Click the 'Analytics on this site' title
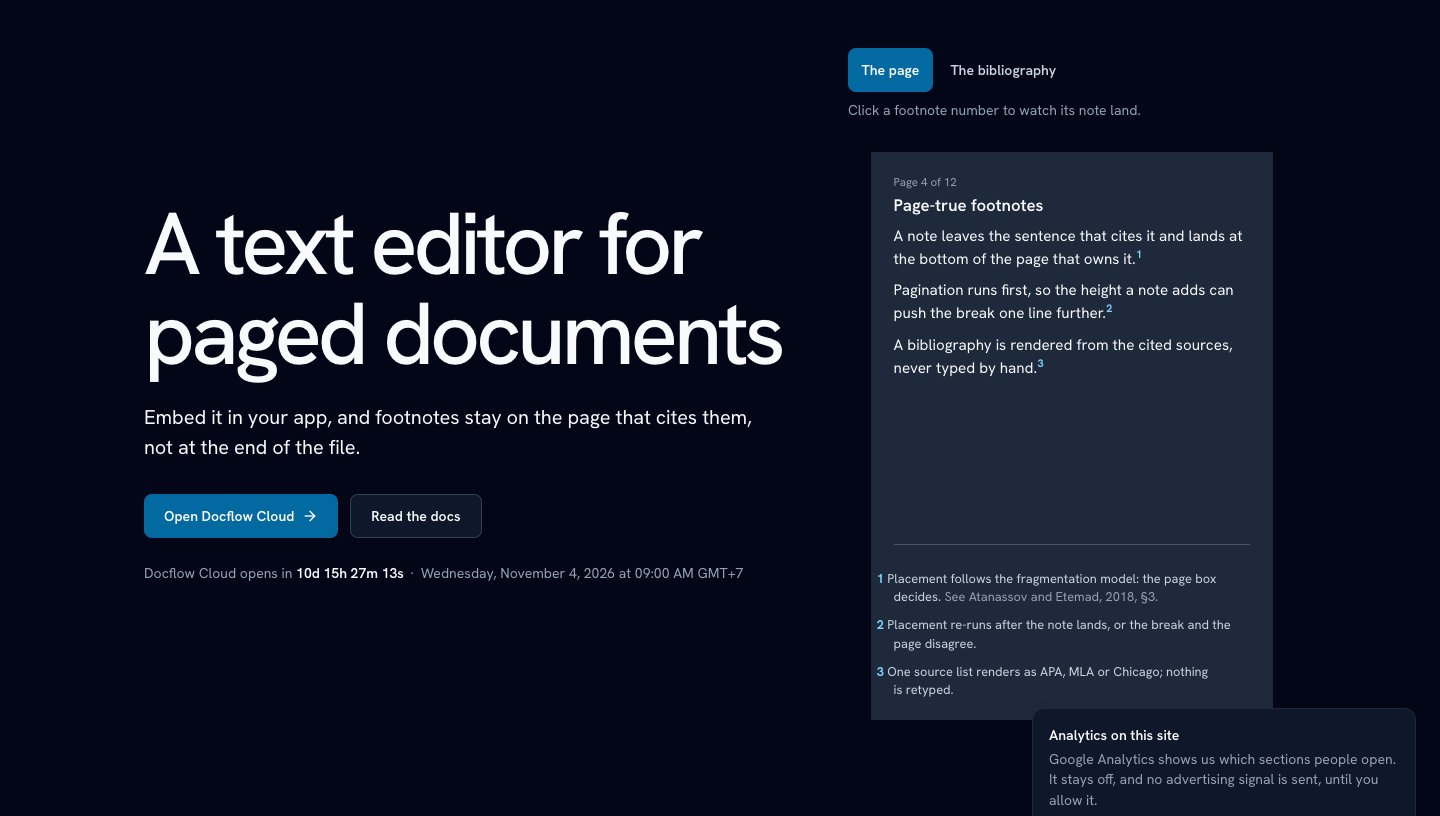The width and height of the screenshot is (1440, 816). tap(1114, 735)
